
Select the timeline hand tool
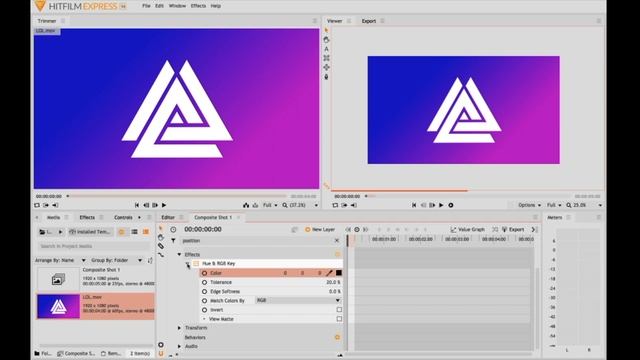(161, 237)
